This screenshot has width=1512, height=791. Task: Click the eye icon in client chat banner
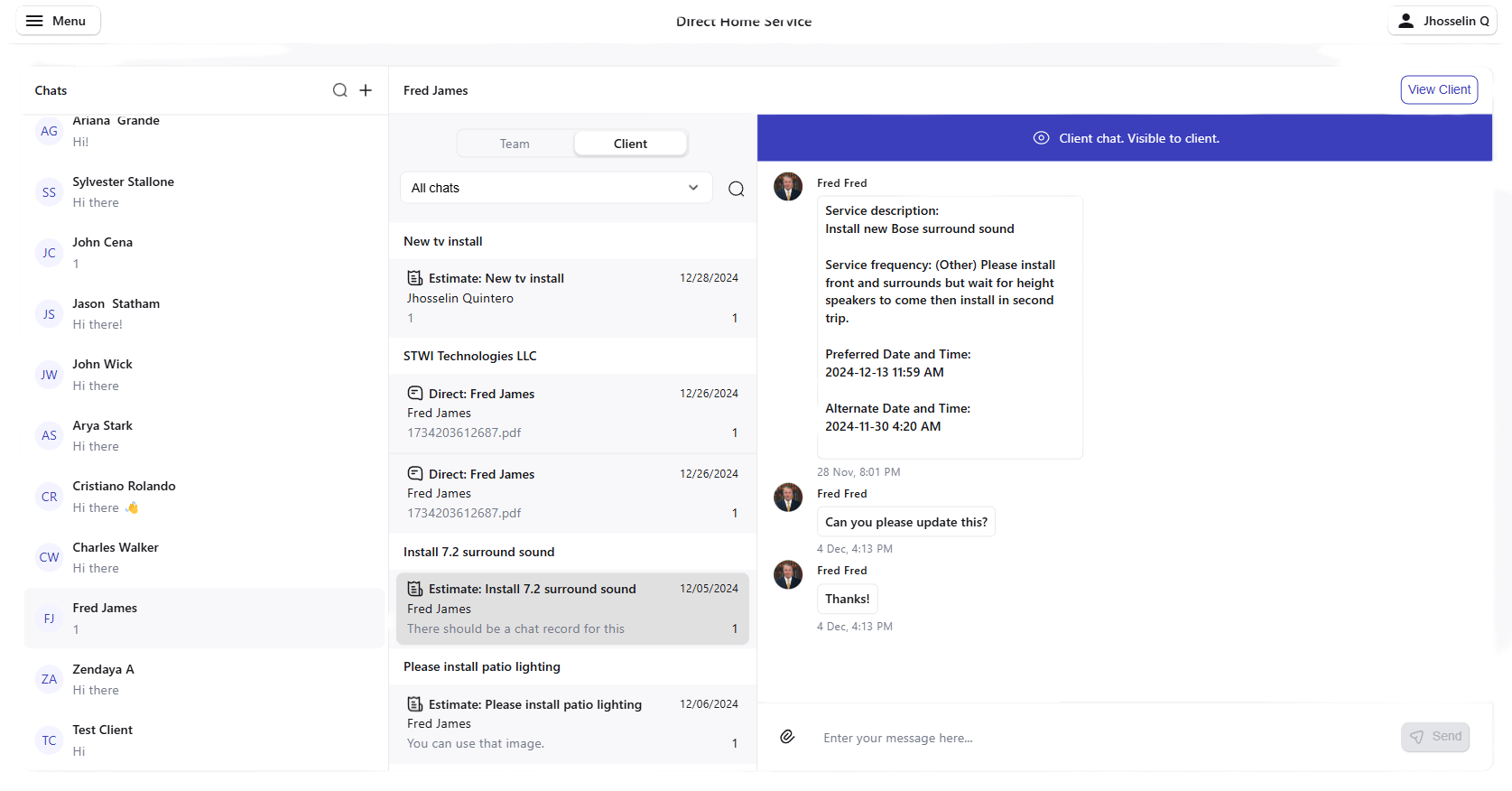pos(1041,138)
